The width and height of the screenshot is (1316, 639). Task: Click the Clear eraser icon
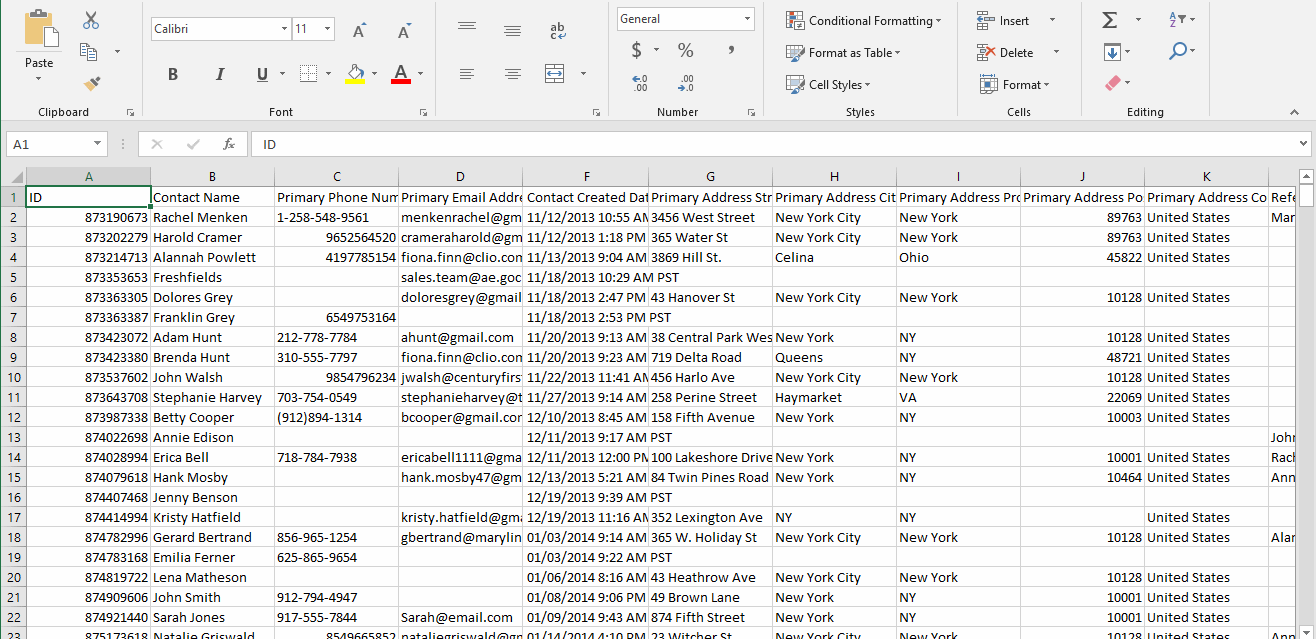[x=1114, y=84]
